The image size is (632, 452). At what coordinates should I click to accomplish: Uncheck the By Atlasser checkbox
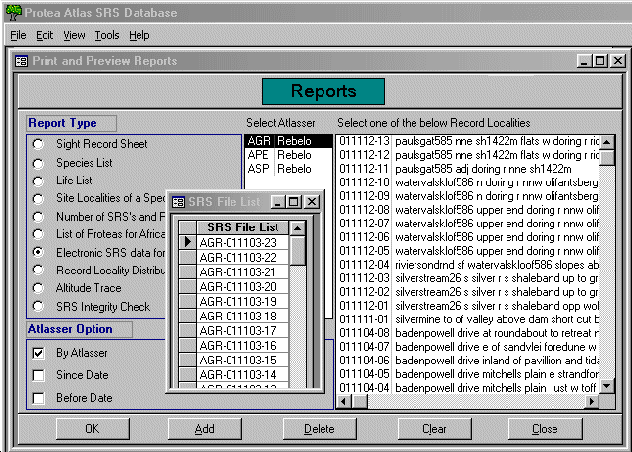click(x=38, y=353)
